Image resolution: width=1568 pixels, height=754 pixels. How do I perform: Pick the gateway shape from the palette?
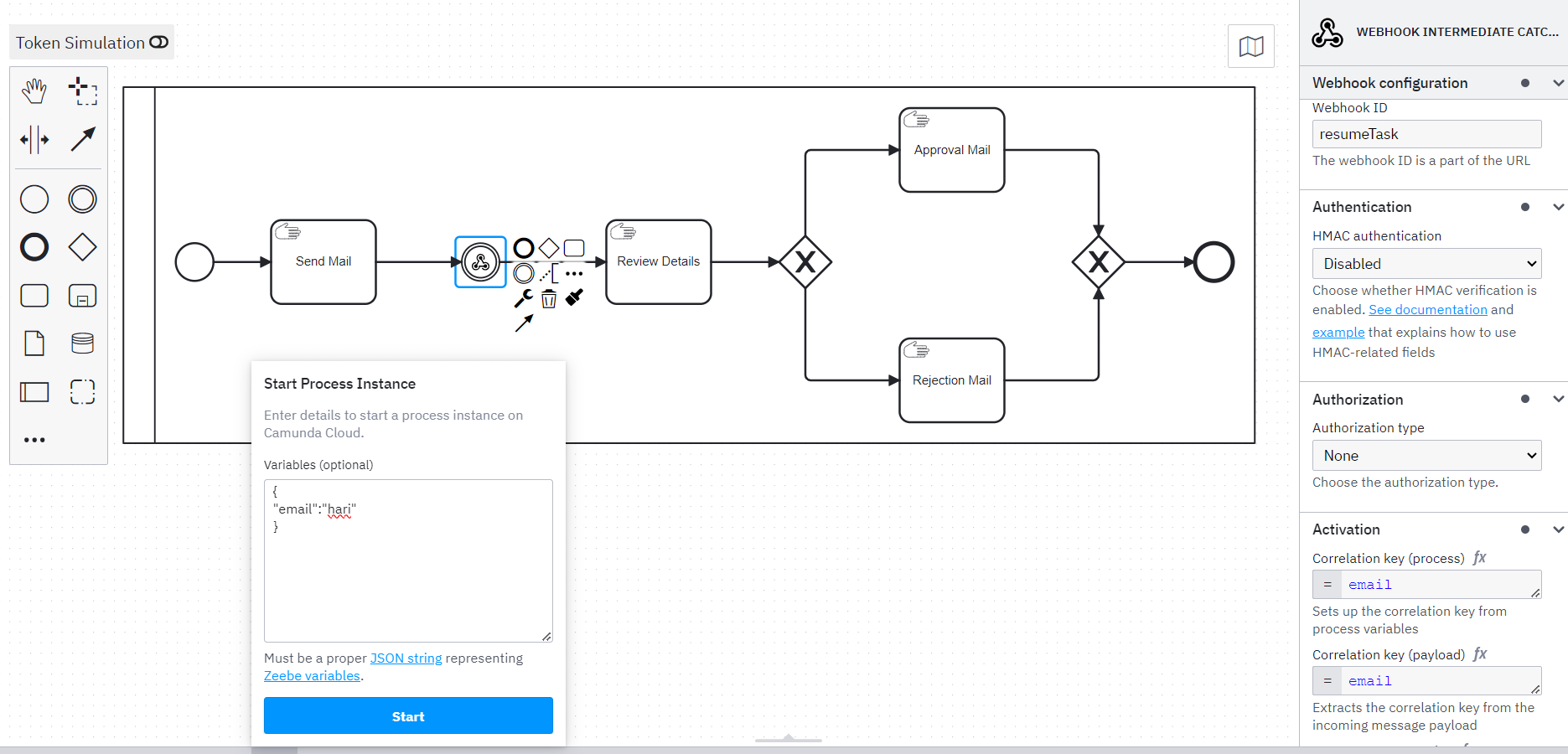82,246
